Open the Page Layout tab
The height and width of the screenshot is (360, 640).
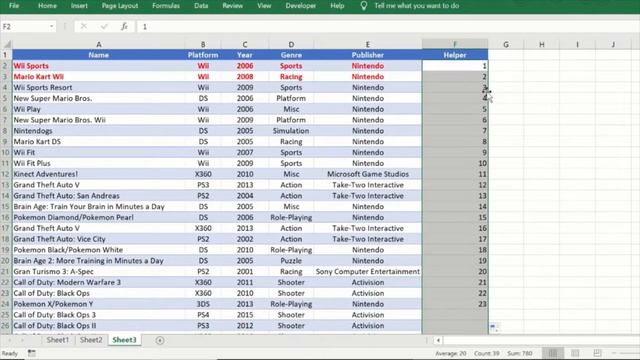pyautogui.click(x=120, y=6)
